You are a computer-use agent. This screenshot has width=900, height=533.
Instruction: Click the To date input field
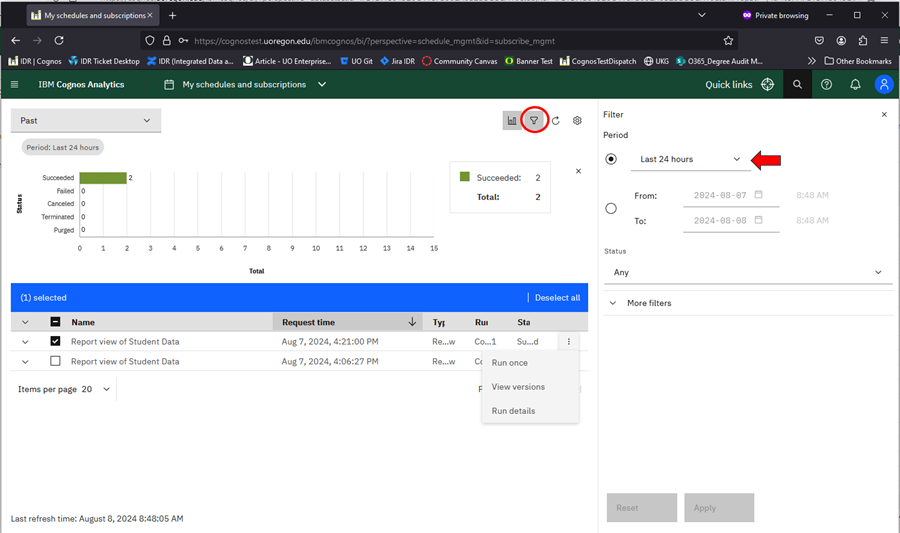click(x=731, y=220)
